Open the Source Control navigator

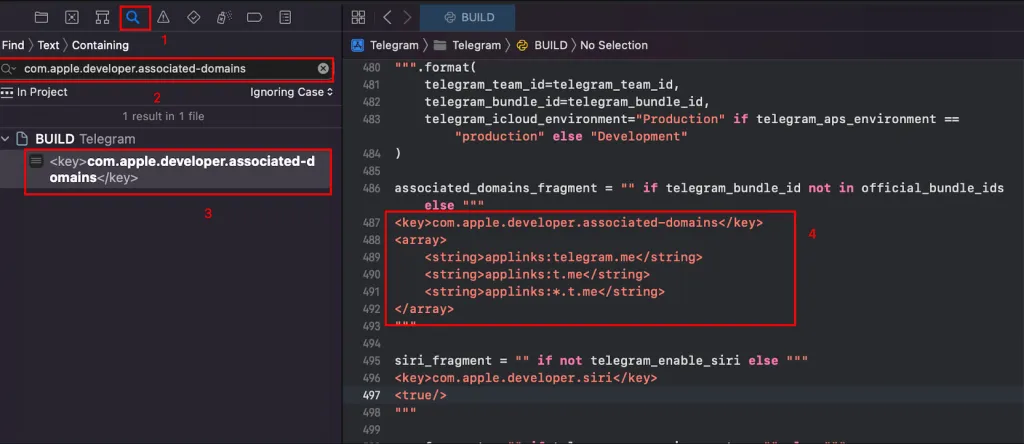click(x=72, y=17)
